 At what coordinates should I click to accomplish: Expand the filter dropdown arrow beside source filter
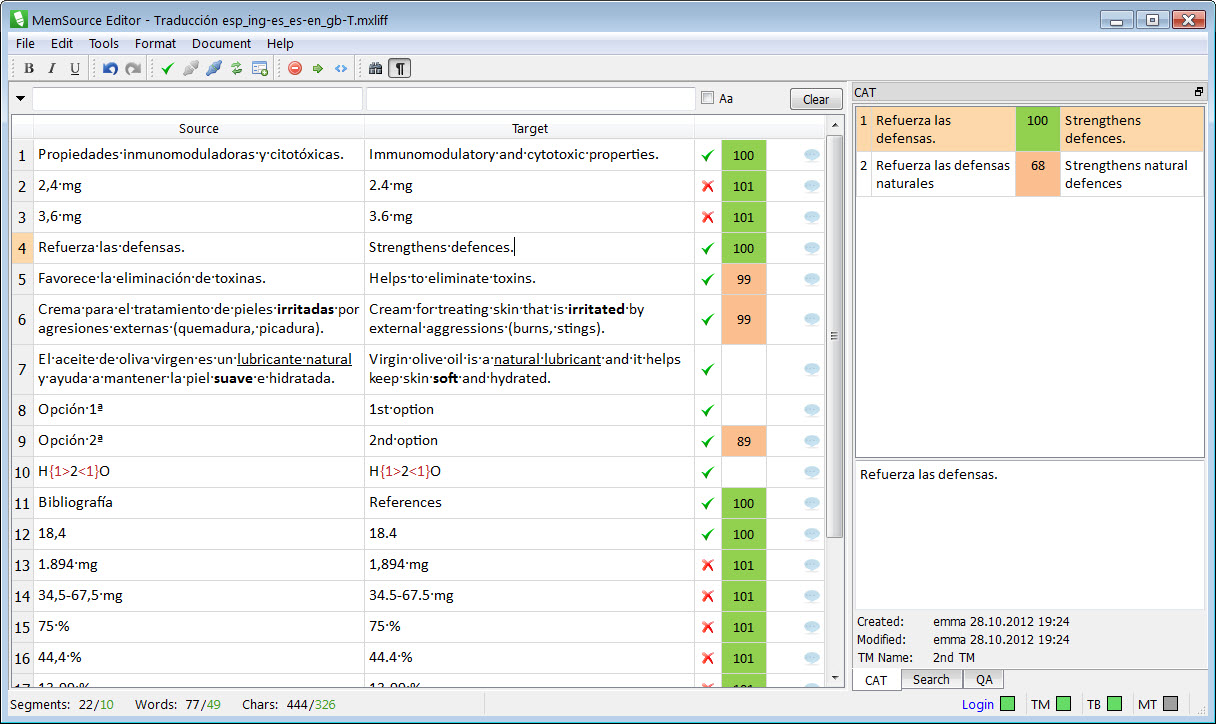coord(21,99)
